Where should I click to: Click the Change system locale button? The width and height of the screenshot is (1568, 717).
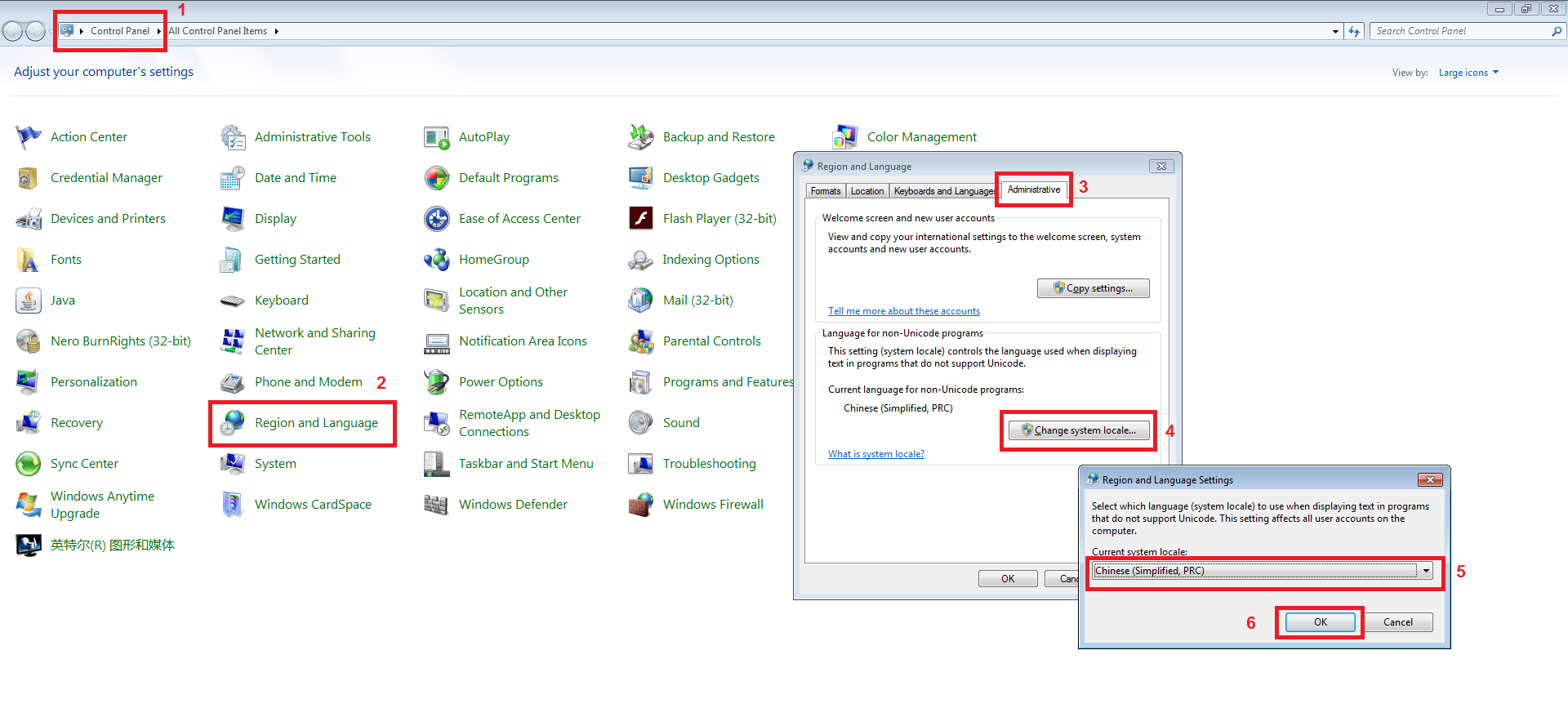tap(1079, 430)
